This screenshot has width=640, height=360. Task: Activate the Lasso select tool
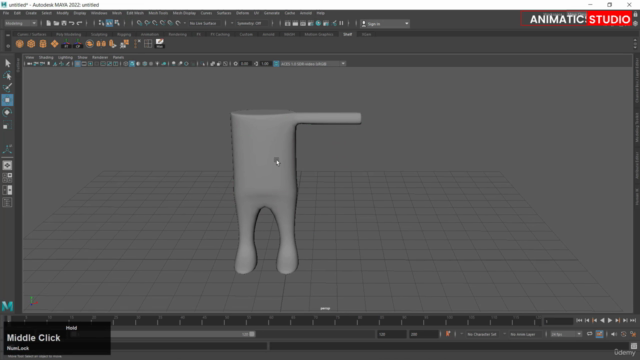[7, 76]
